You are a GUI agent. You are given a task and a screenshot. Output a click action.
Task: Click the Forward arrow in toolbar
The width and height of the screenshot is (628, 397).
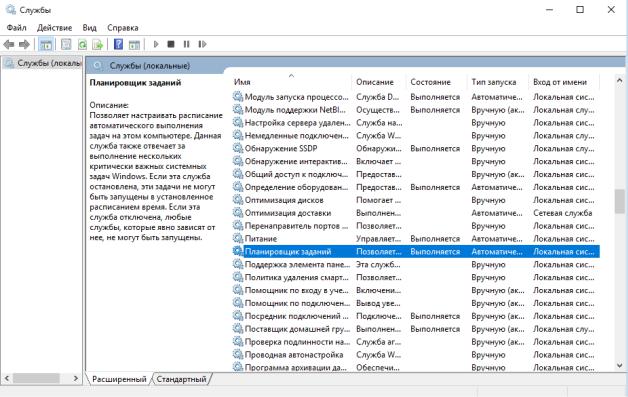click(x=24, y=44)
